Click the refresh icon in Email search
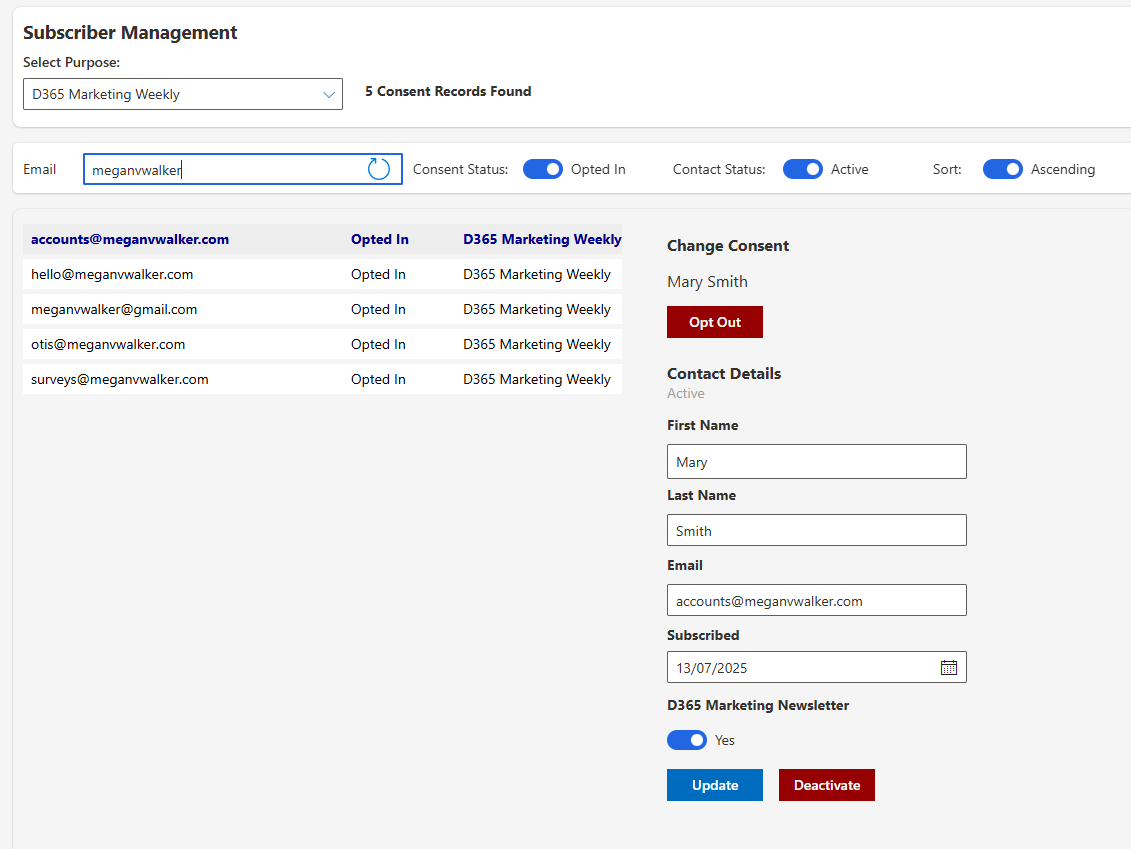Screen dimensions: 1131x849 click(379, 169)
